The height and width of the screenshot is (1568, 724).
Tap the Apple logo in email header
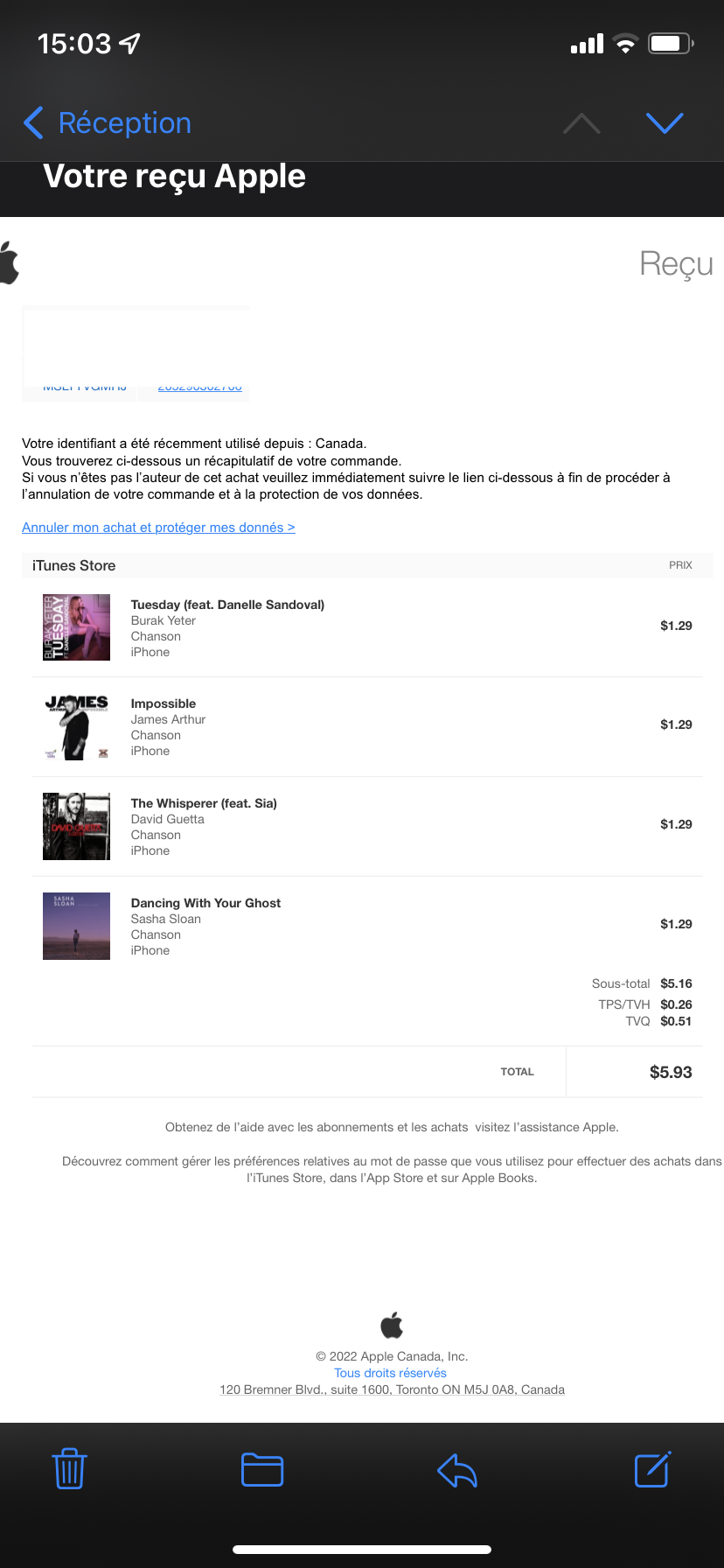10,262
